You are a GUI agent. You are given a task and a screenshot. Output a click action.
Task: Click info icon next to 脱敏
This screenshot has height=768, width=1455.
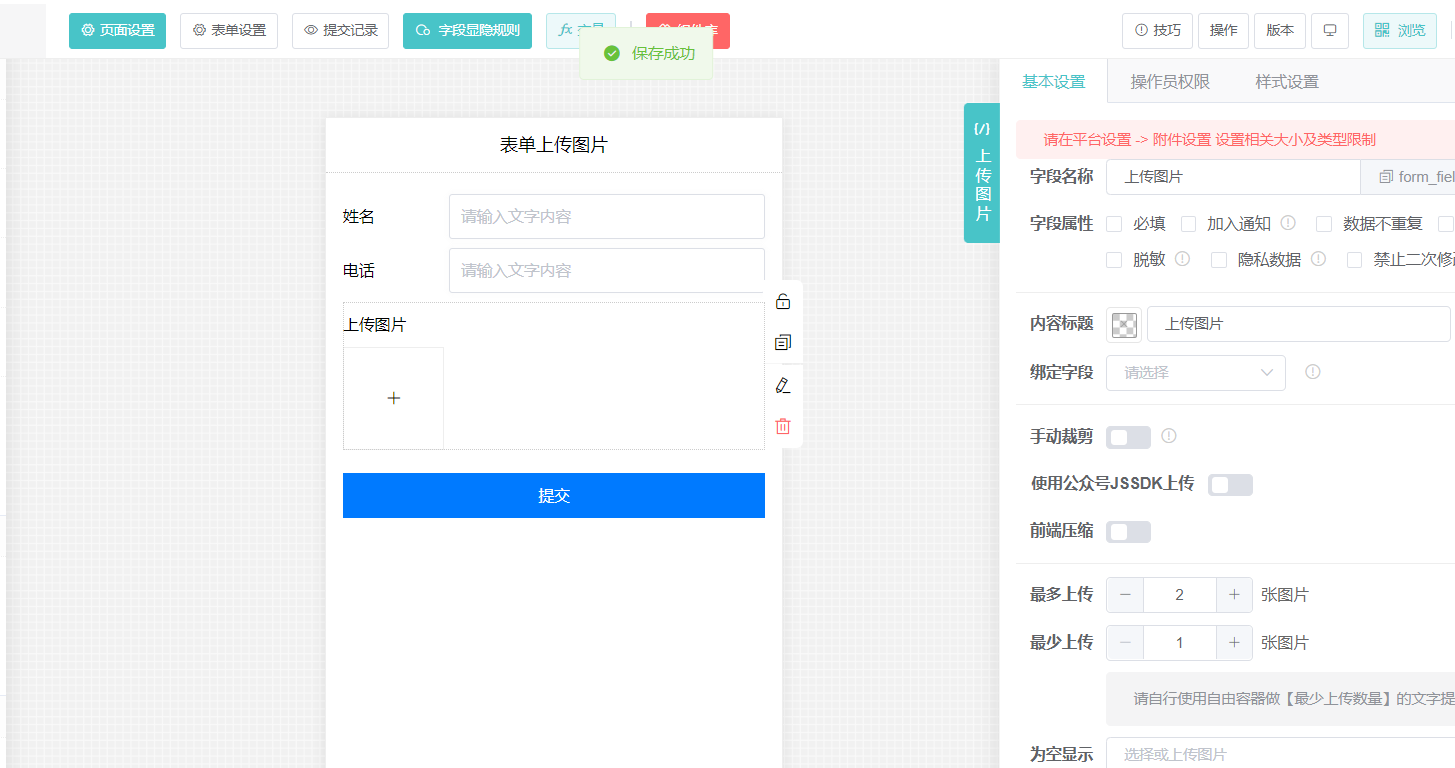(x=1182, y=259)
